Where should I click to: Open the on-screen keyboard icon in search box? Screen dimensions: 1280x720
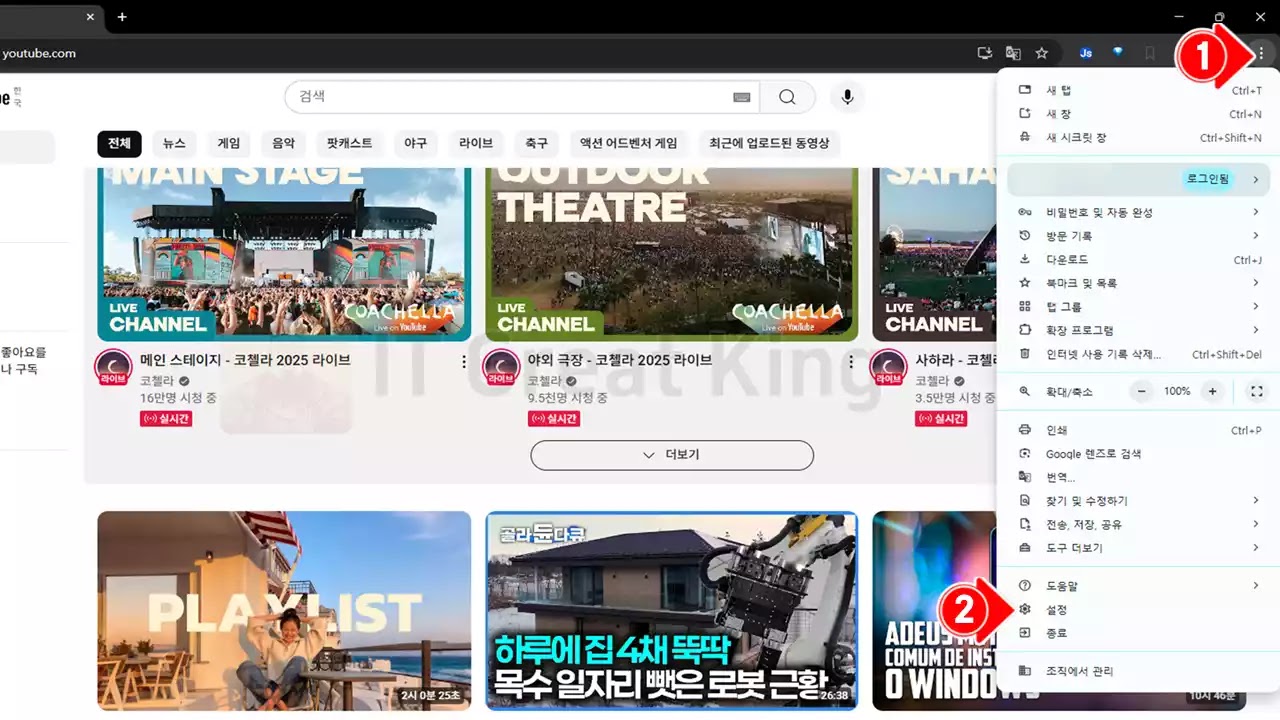coord(741,97)
